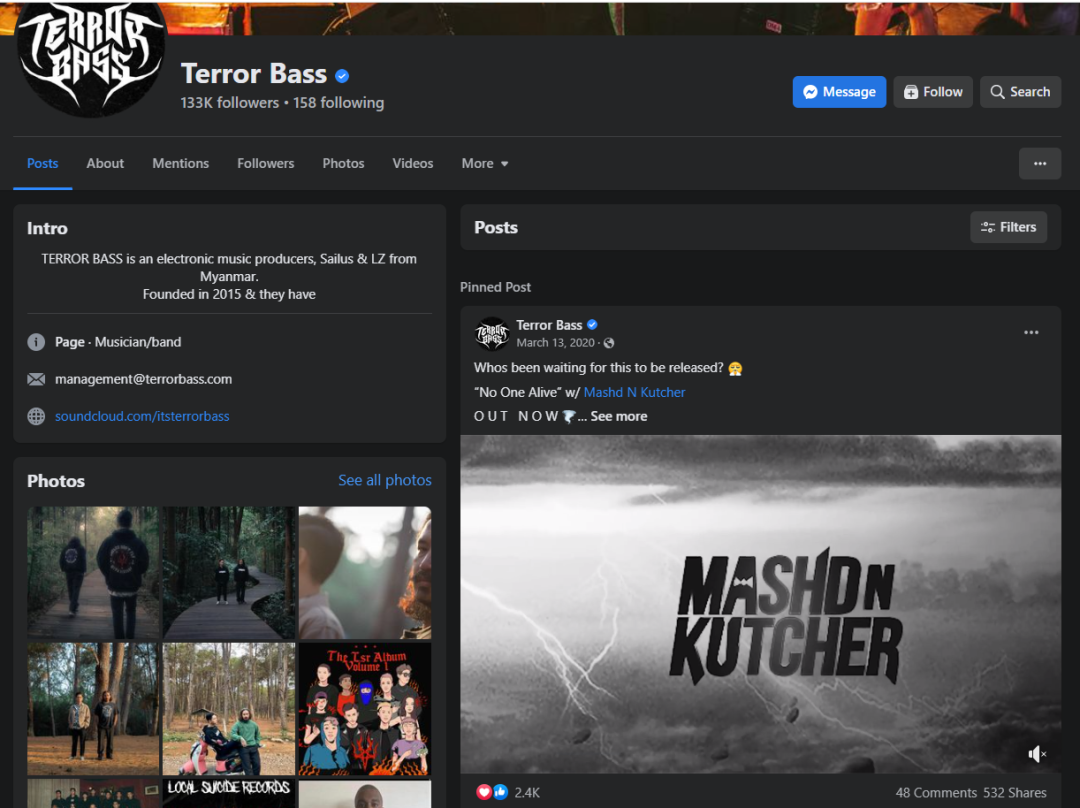Expand the More dropdown in tab bar
This screenshot has width=1080, height=808.
[485, 163]
